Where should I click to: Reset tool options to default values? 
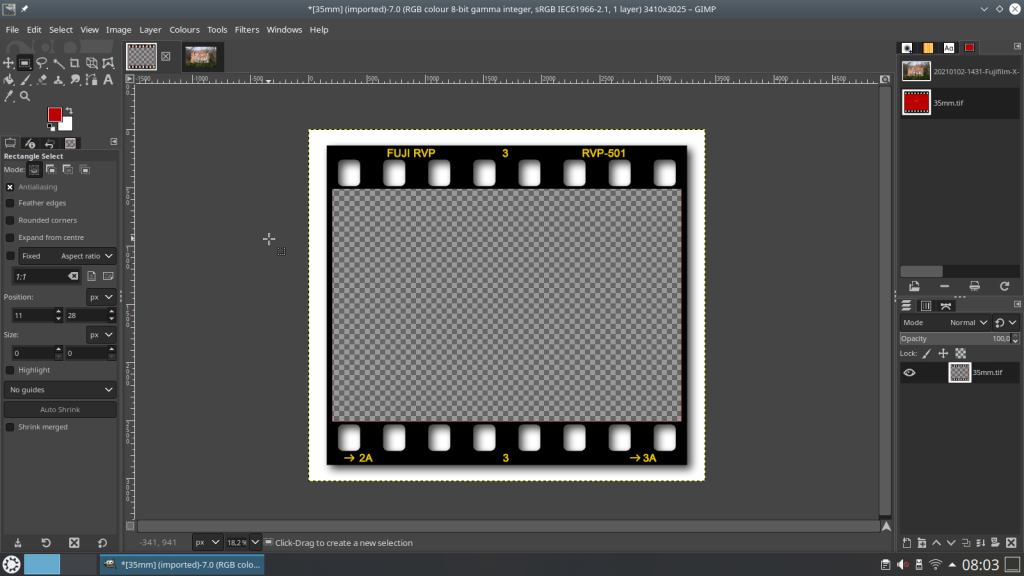103,543
